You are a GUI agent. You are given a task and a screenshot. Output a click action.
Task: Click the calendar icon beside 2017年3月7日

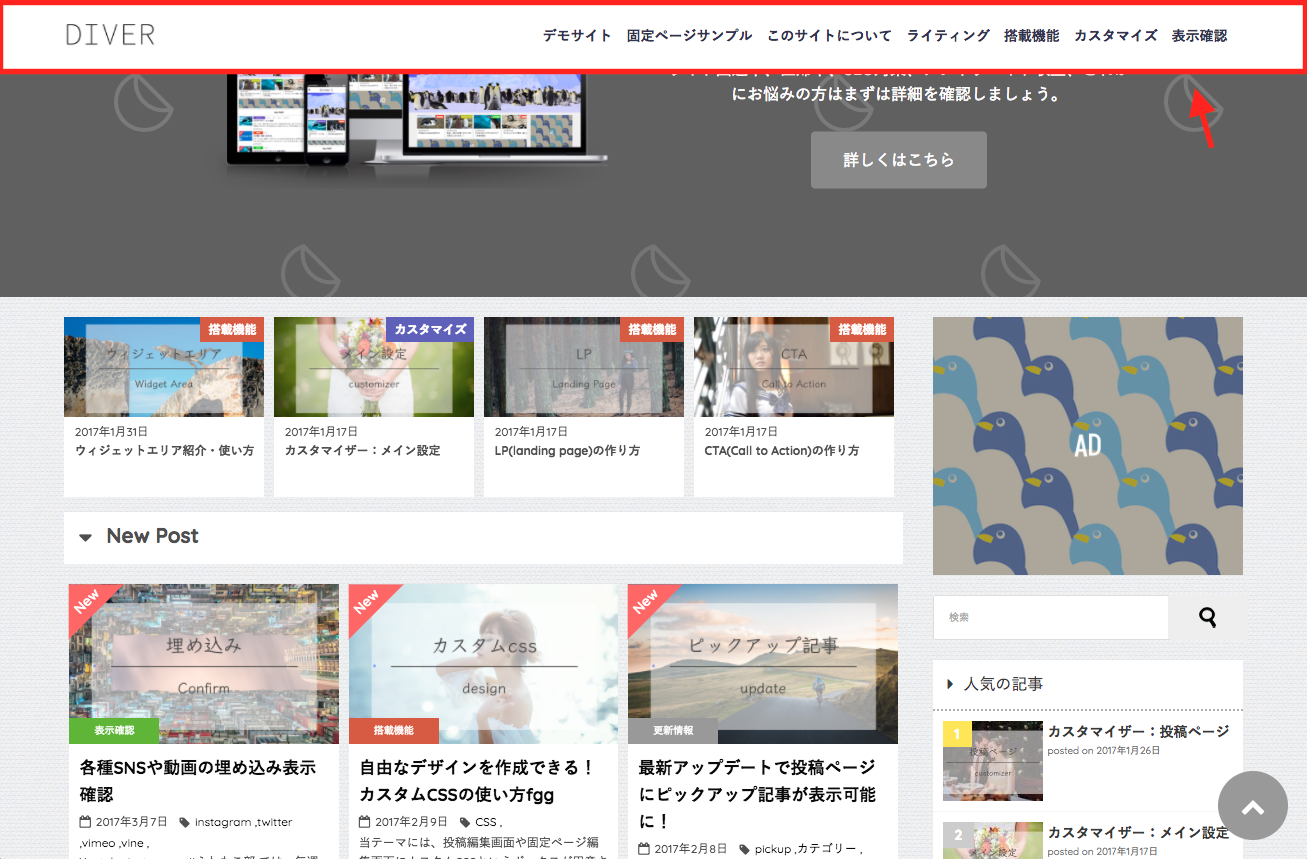tap(85, 822)
